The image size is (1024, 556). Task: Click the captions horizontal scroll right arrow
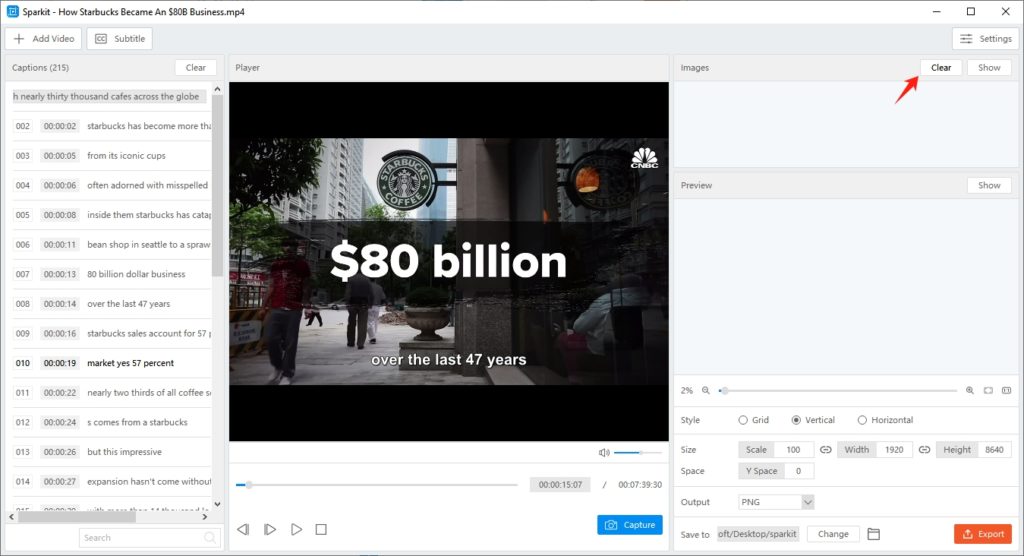coord(205,517)
